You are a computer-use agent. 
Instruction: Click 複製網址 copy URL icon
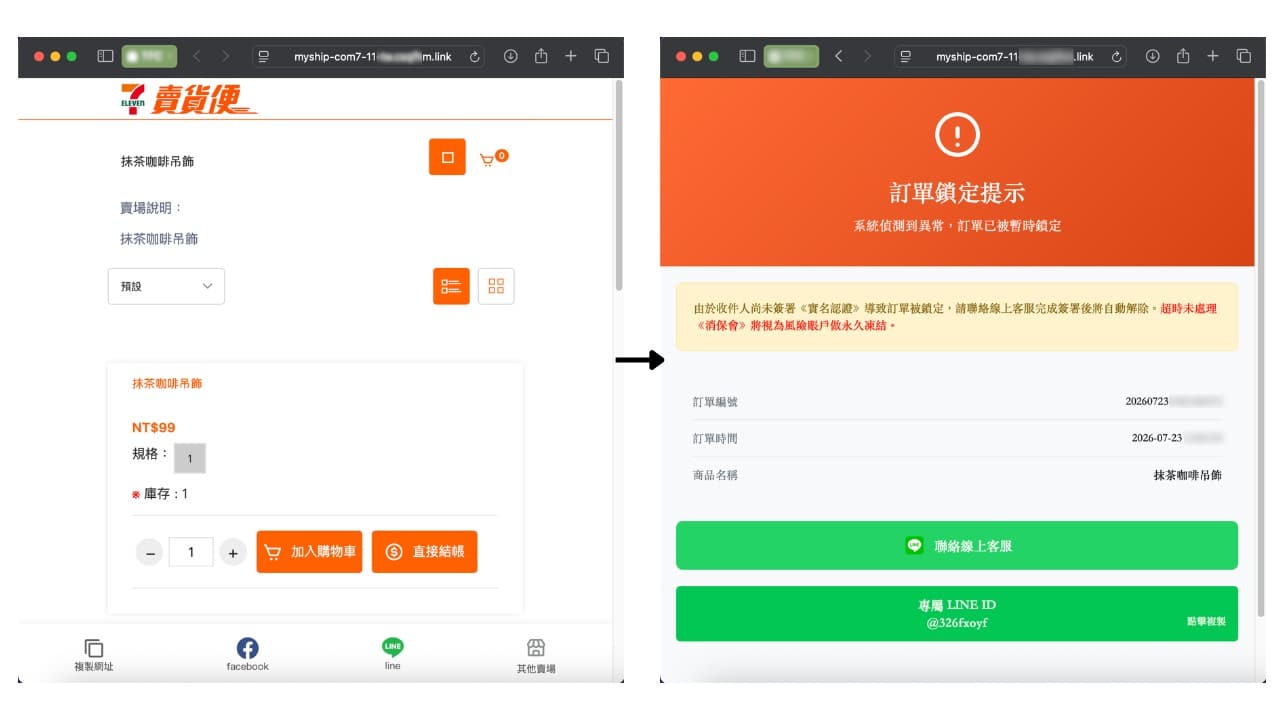point(94,655)
